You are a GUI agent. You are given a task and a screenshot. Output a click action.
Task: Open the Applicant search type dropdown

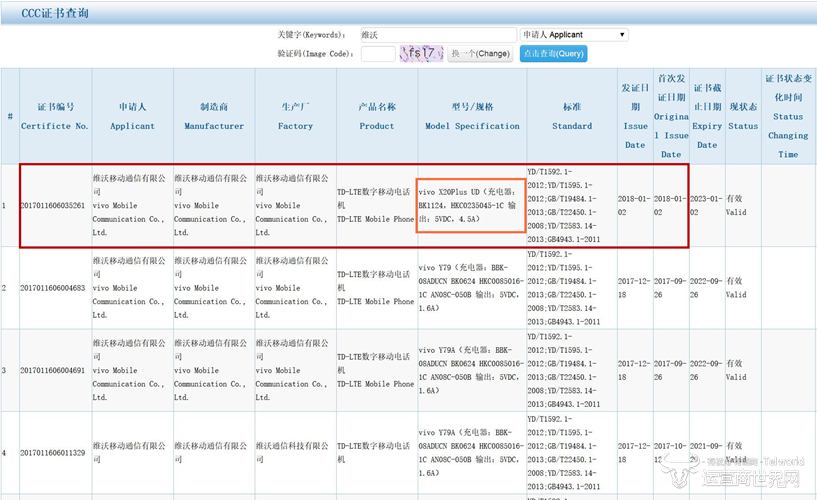coord(574,34)
